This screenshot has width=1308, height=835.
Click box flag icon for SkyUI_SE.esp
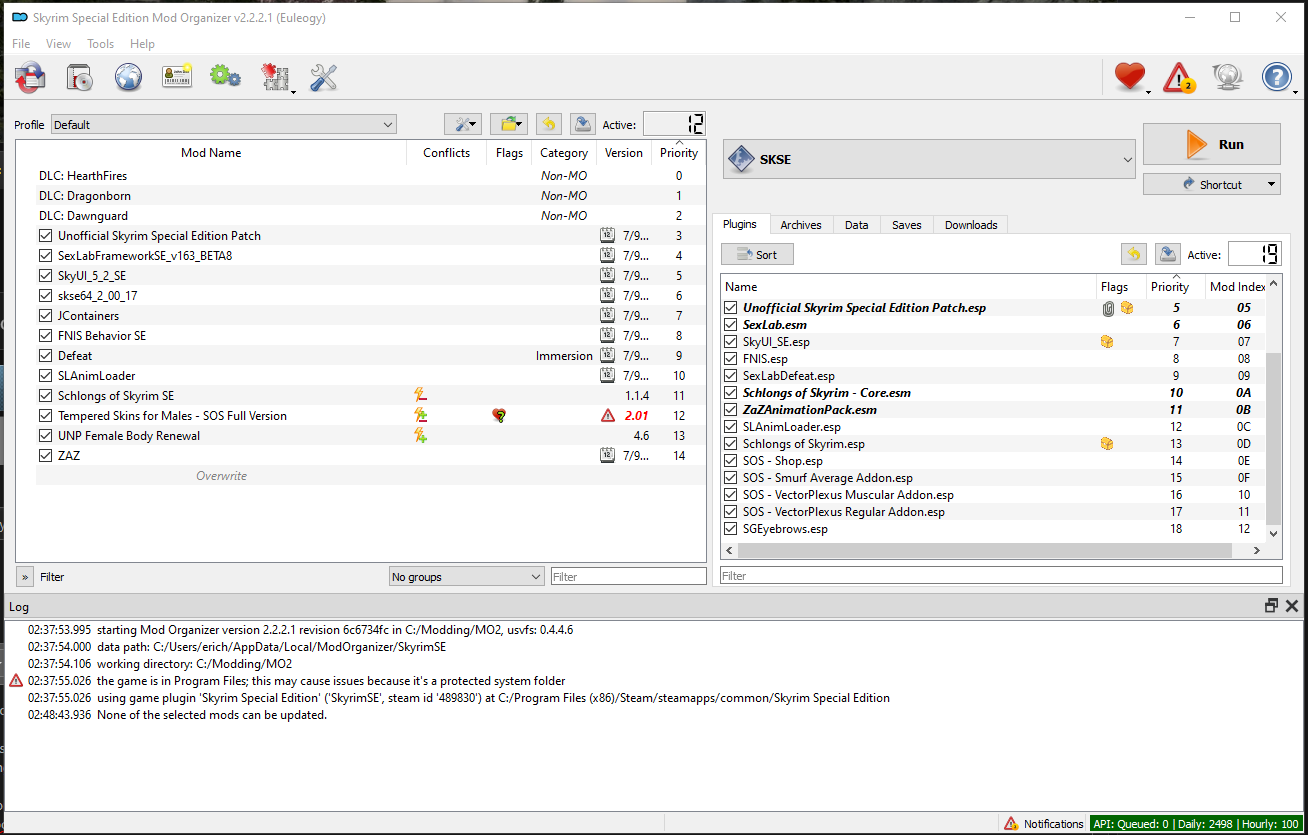click(1107, 342)
